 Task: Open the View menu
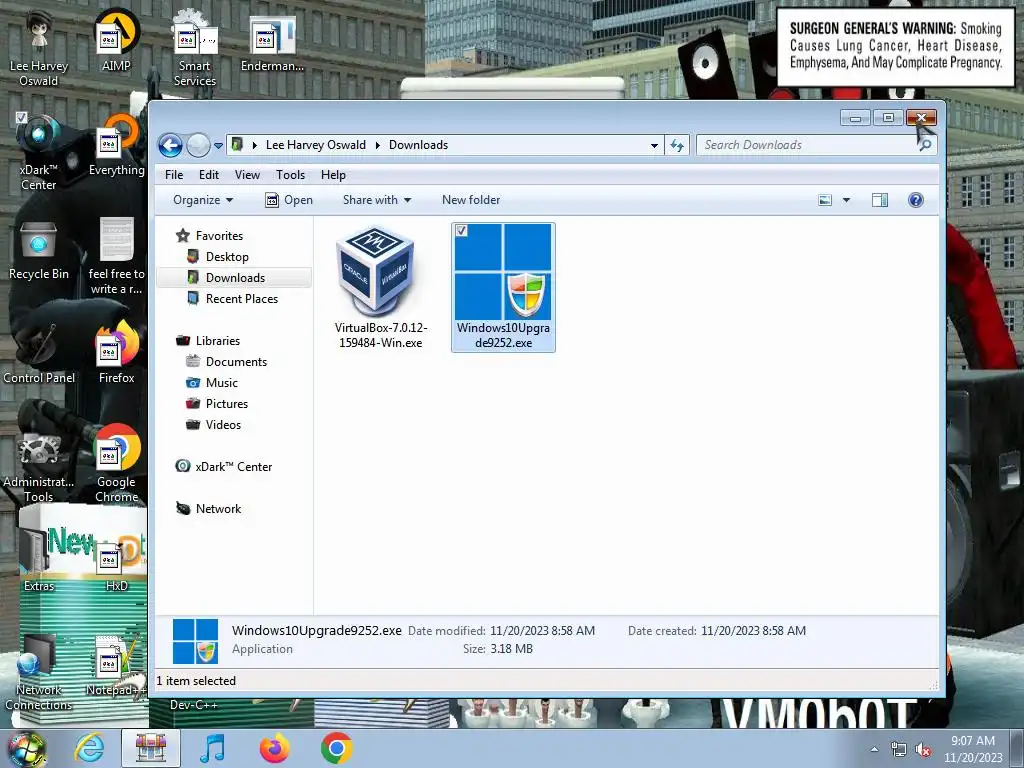click(x=248, y=175)
